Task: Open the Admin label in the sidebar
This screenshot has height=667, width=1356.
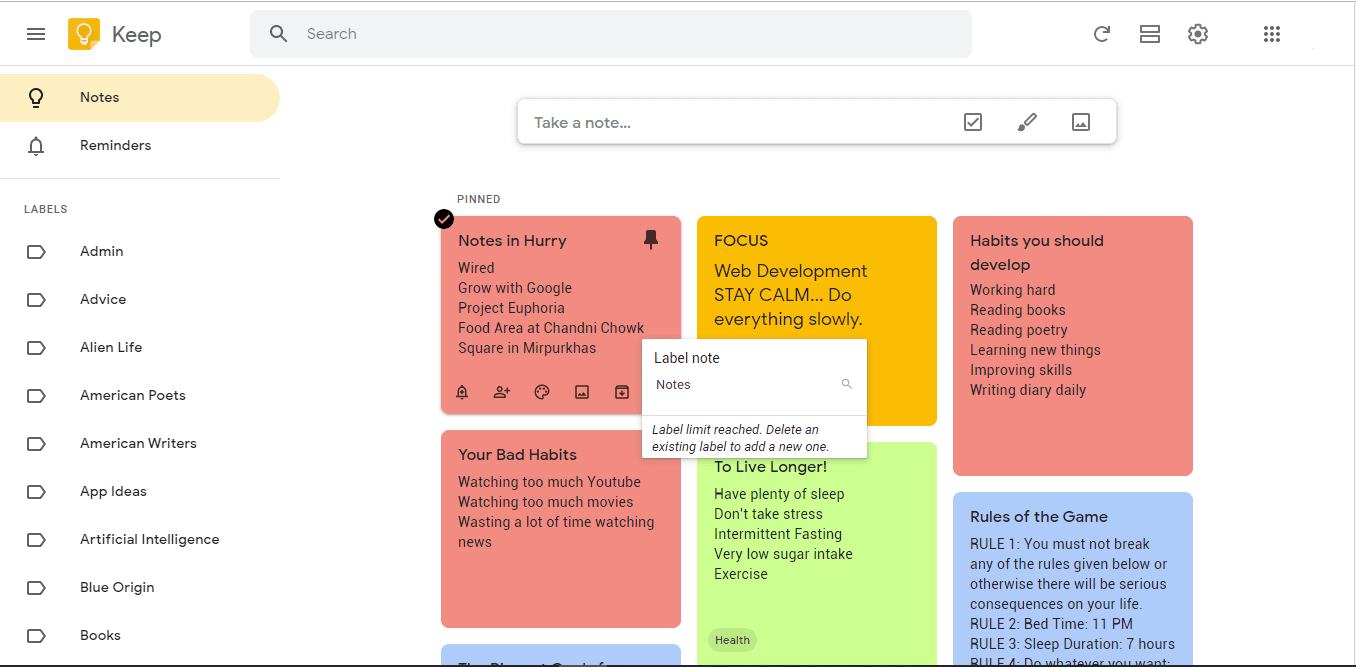Action: click(x=101, y=251)
